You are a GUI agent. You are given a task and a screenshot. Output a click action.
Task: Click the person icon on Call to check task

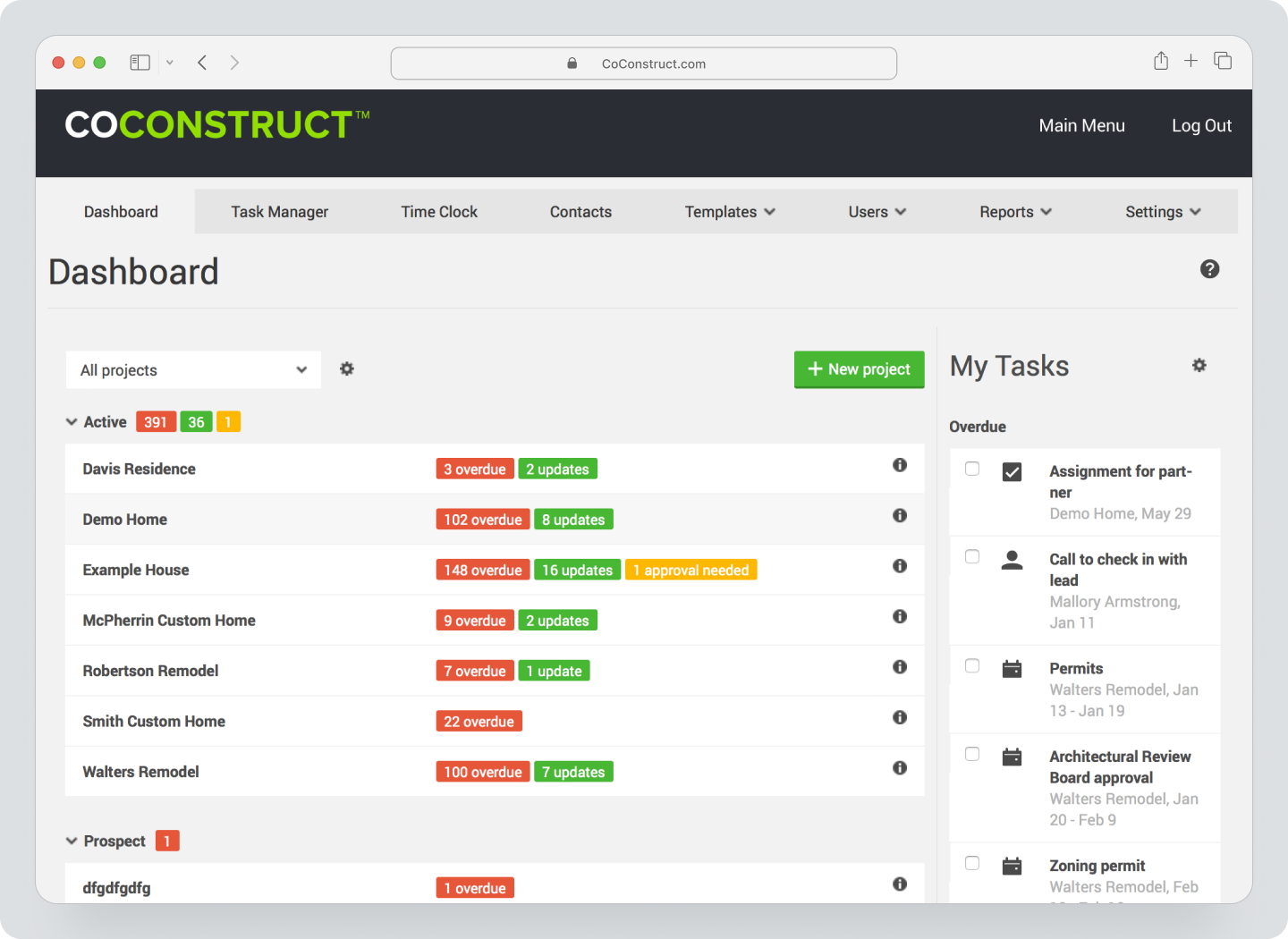1012,560
